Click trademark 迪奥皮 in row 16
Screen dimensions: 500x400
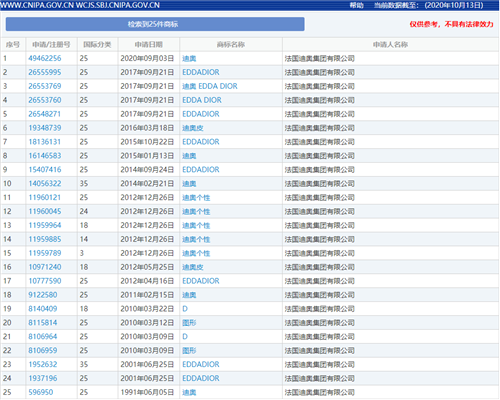[x=193, y=267]
